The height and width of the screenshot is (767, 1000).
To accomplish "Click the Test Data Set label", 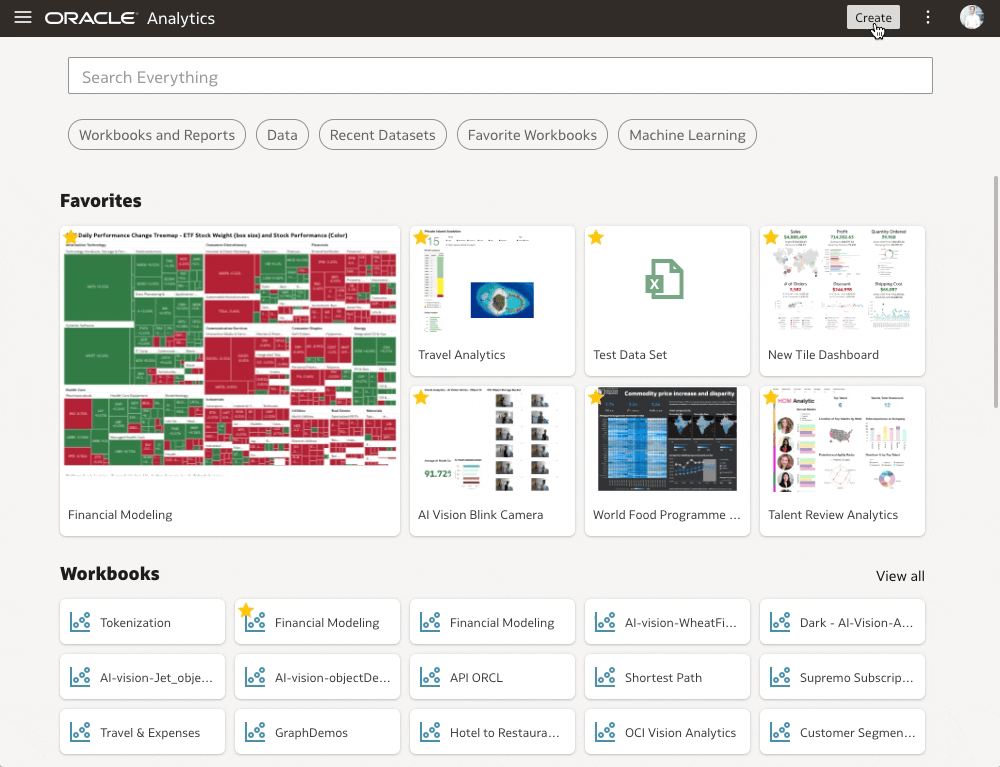I will tap(630, 354).
